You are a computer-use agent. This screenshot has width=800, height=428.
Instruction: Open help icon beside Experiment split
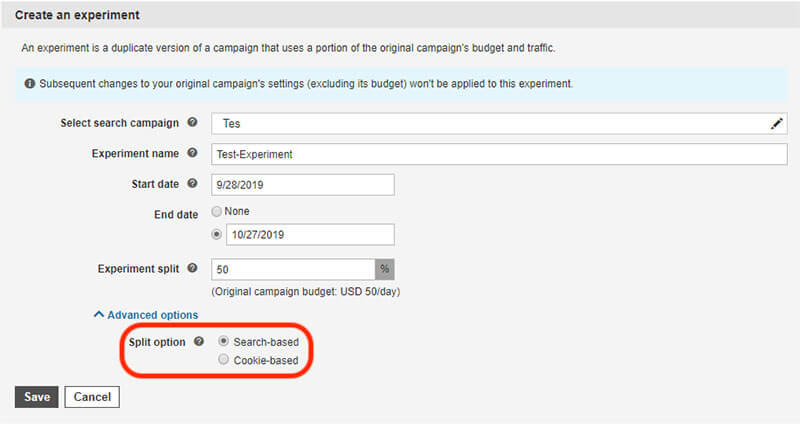[x=192, y=268]
